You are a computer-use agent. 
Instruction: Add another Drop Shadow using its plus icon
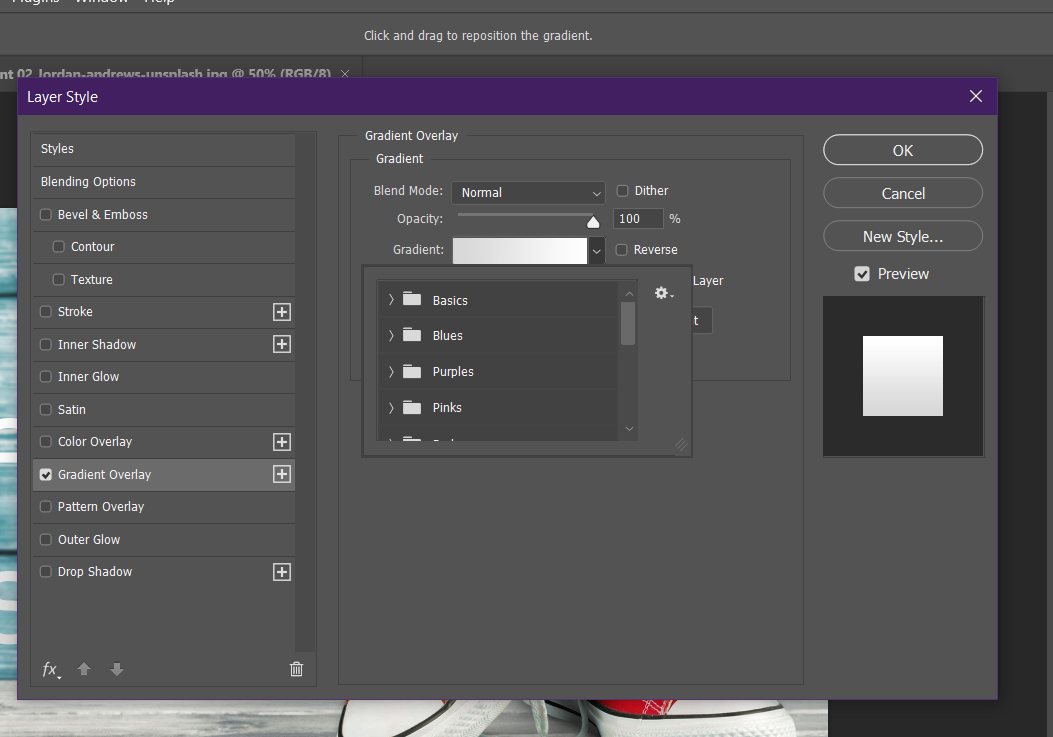[281, 571]
